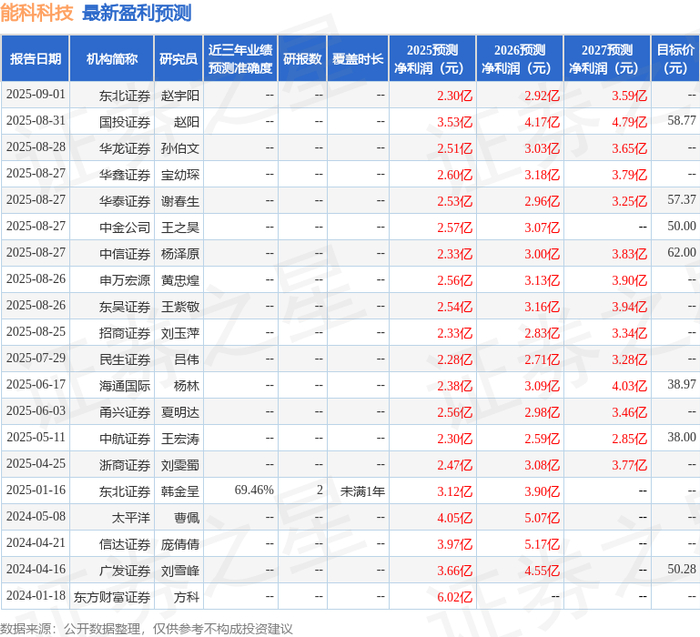Select researcher 韩金呈

180,491
